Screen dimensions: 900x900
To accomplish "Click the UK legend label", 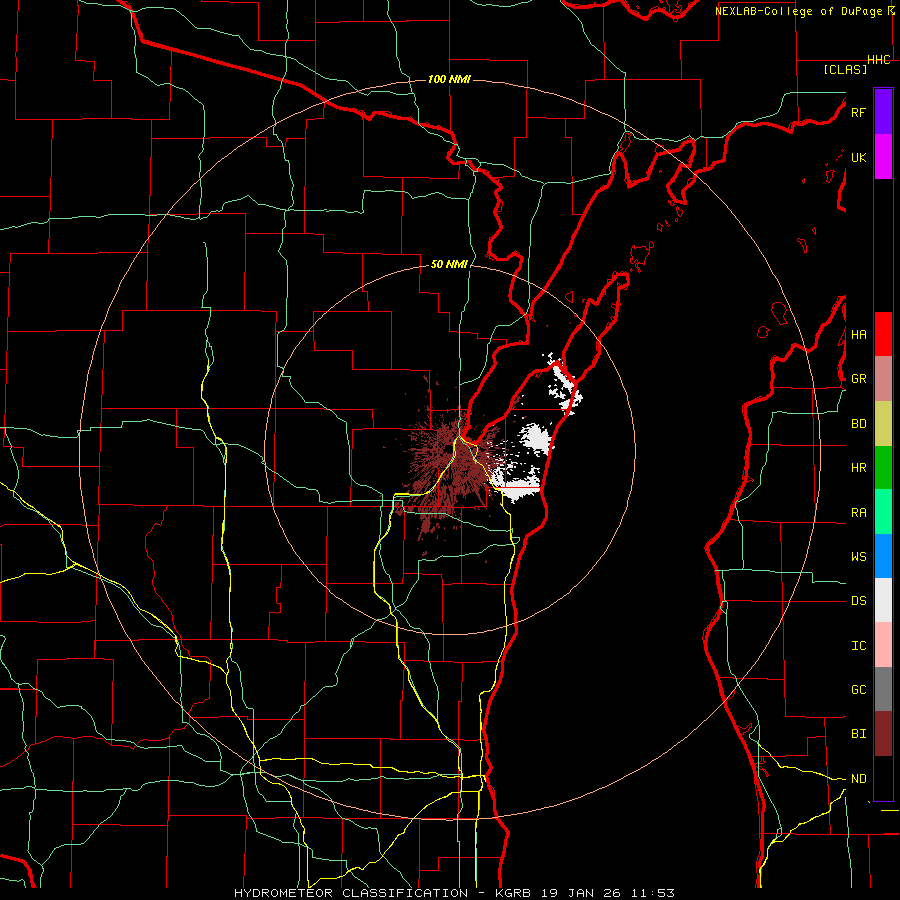I will 858,157.
